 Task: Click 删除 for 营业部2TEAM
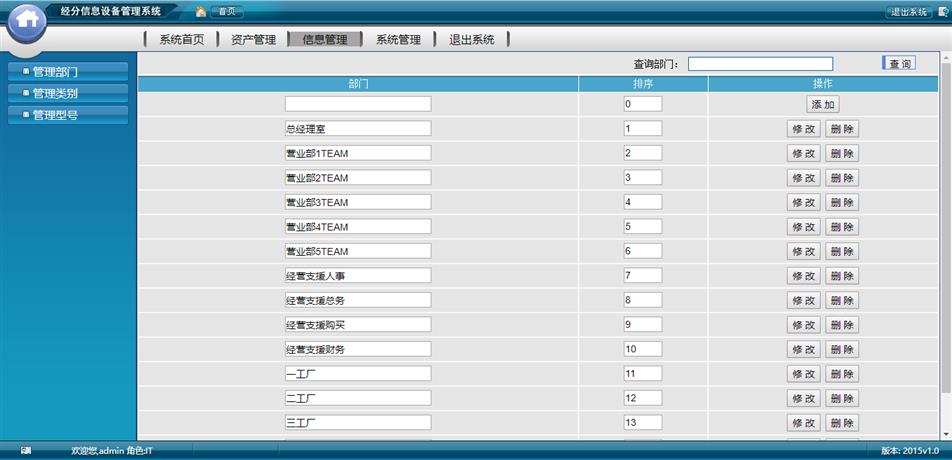842,178
